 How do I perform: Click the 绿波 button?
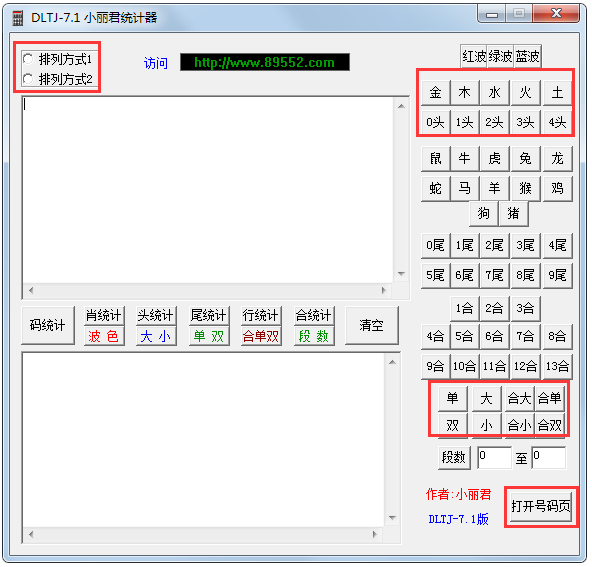tap(500, 57)
